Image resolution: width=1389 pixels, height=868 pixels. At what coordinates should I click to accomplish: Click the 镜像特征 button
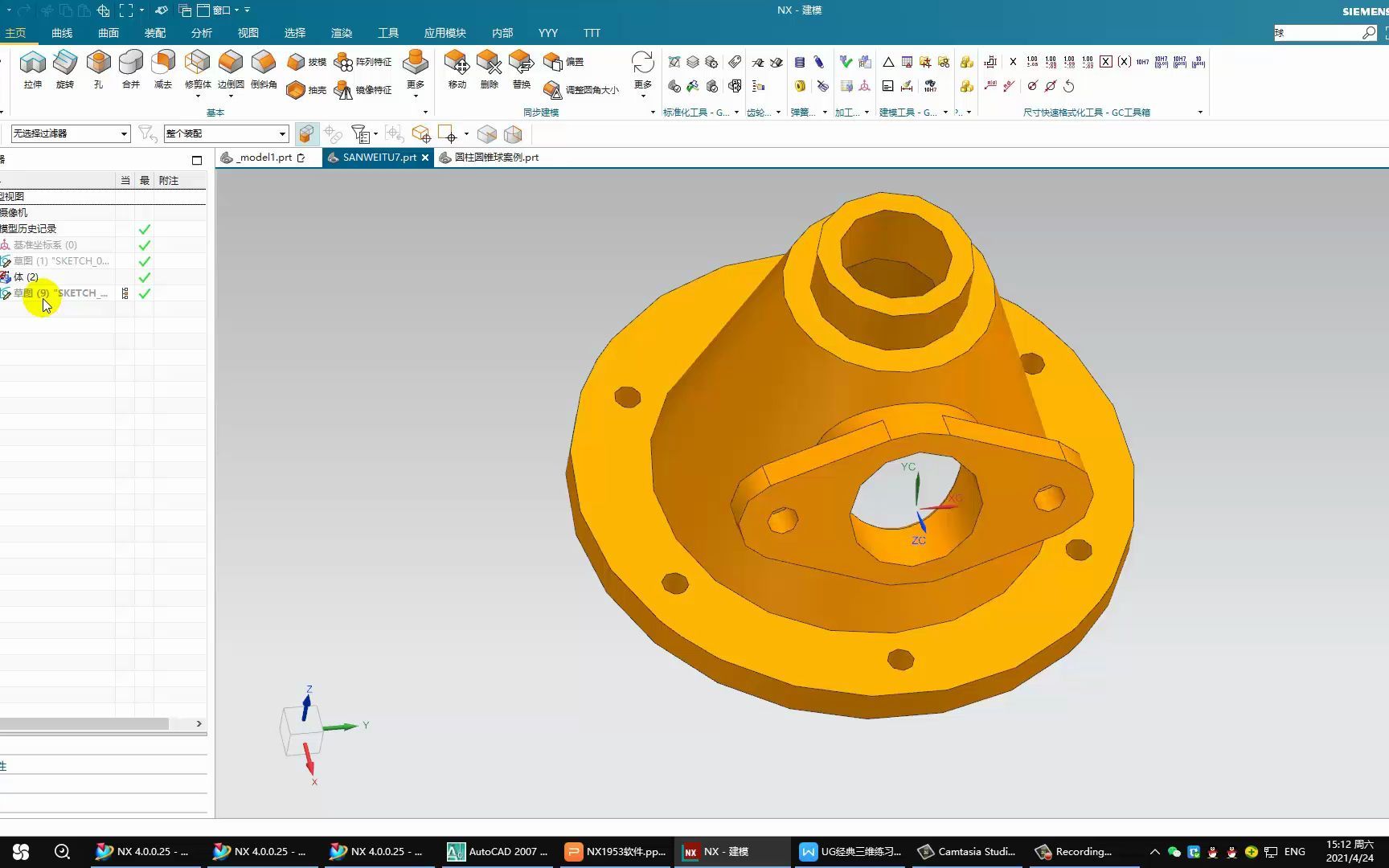[363, 90]
